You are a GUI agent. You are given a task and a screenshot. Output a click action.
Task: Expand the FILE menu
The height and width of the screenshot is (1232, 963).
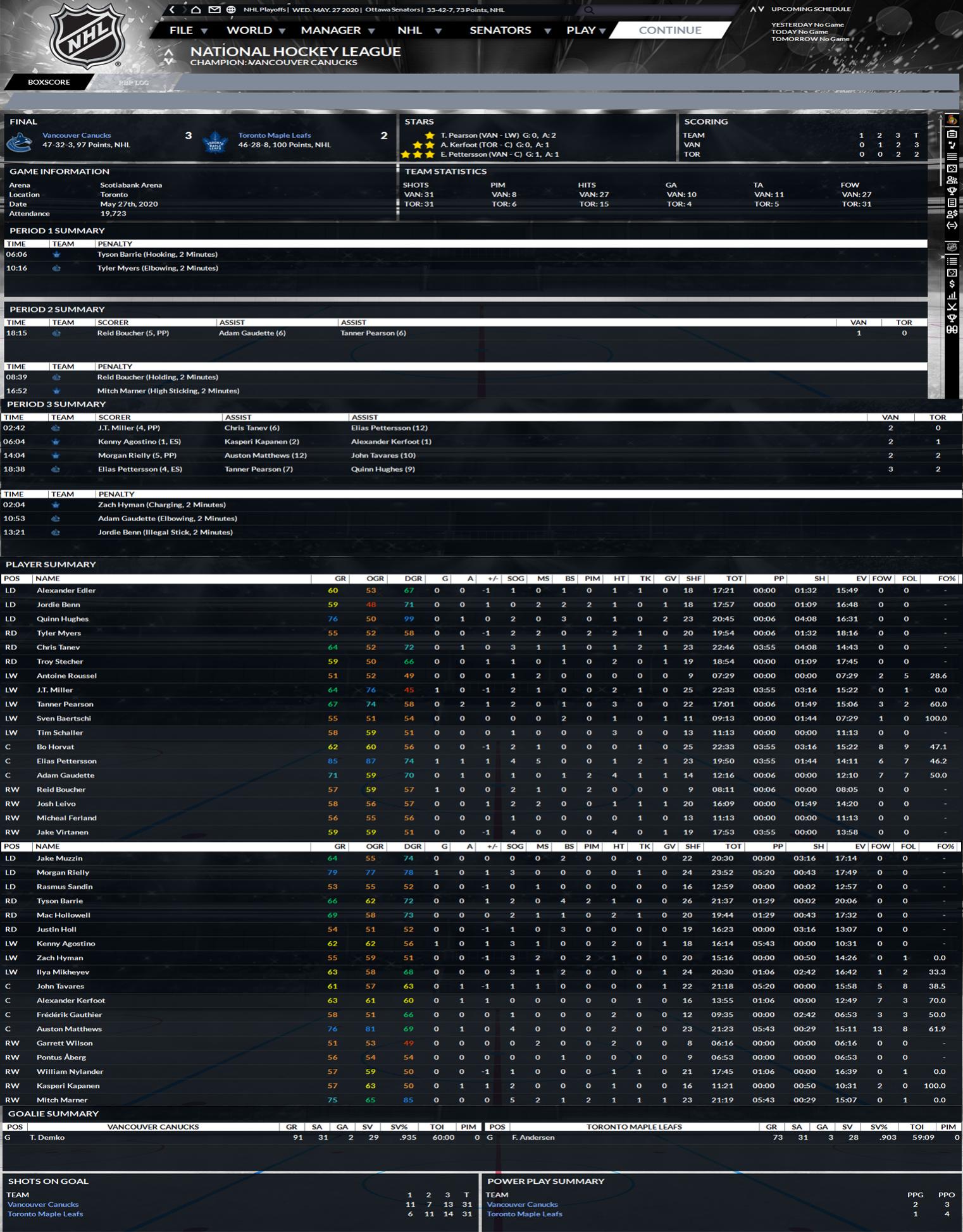point(188,30)
